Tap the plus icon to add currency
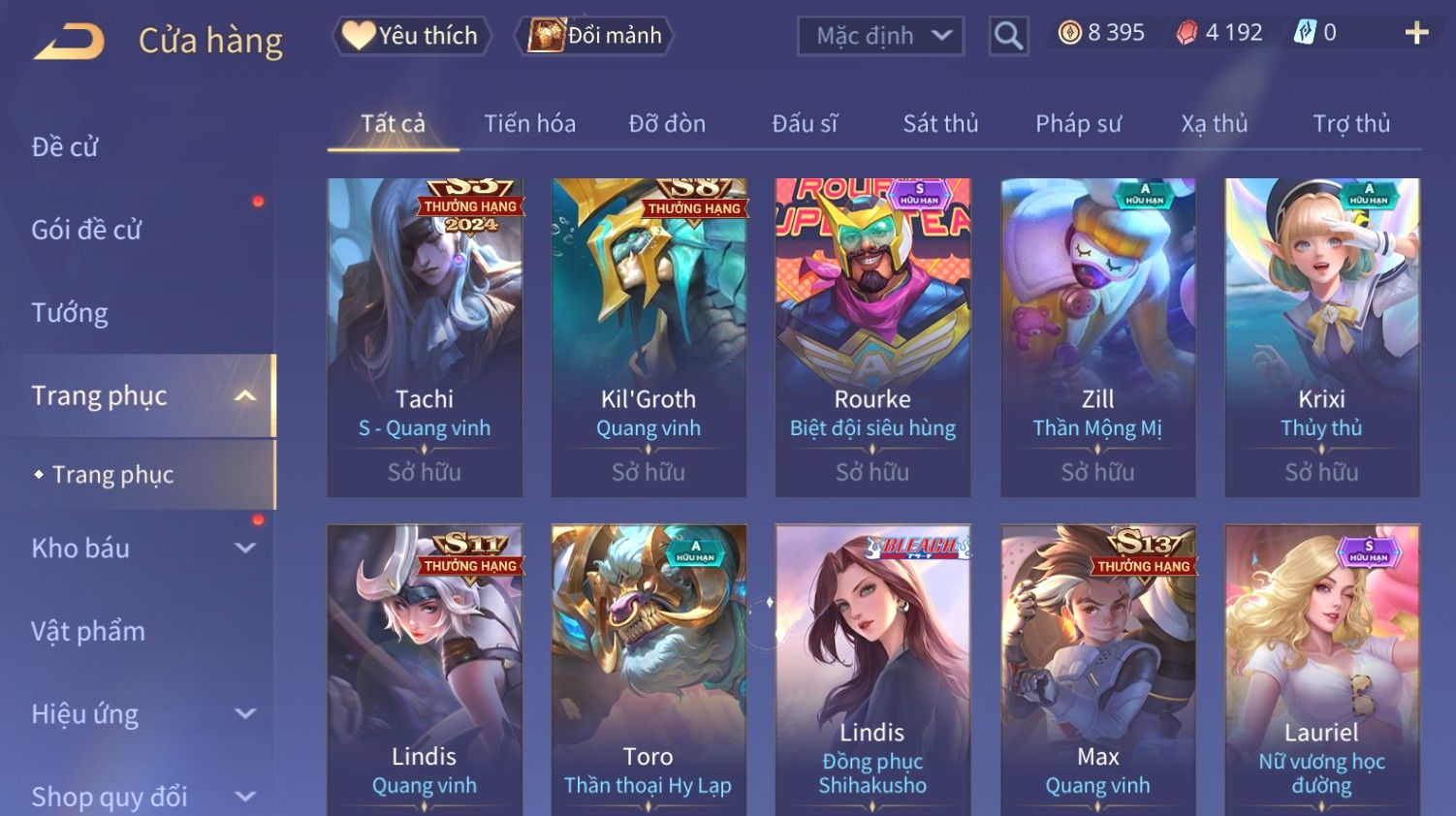The image size is (1456, 816). pos(1416,33)
